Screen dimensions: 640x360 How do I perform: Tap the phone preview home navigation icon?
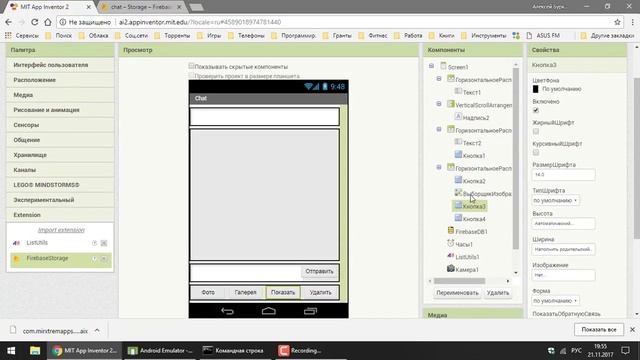(269, 311)
